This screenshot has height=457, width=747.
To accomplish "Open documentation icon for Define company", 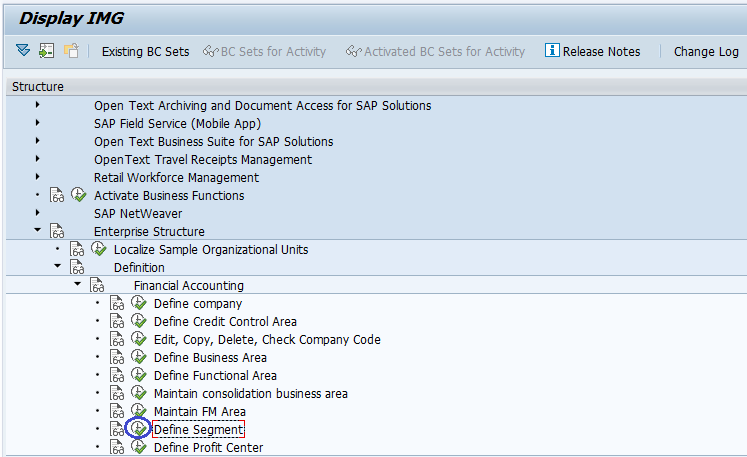I will point(117,303).
